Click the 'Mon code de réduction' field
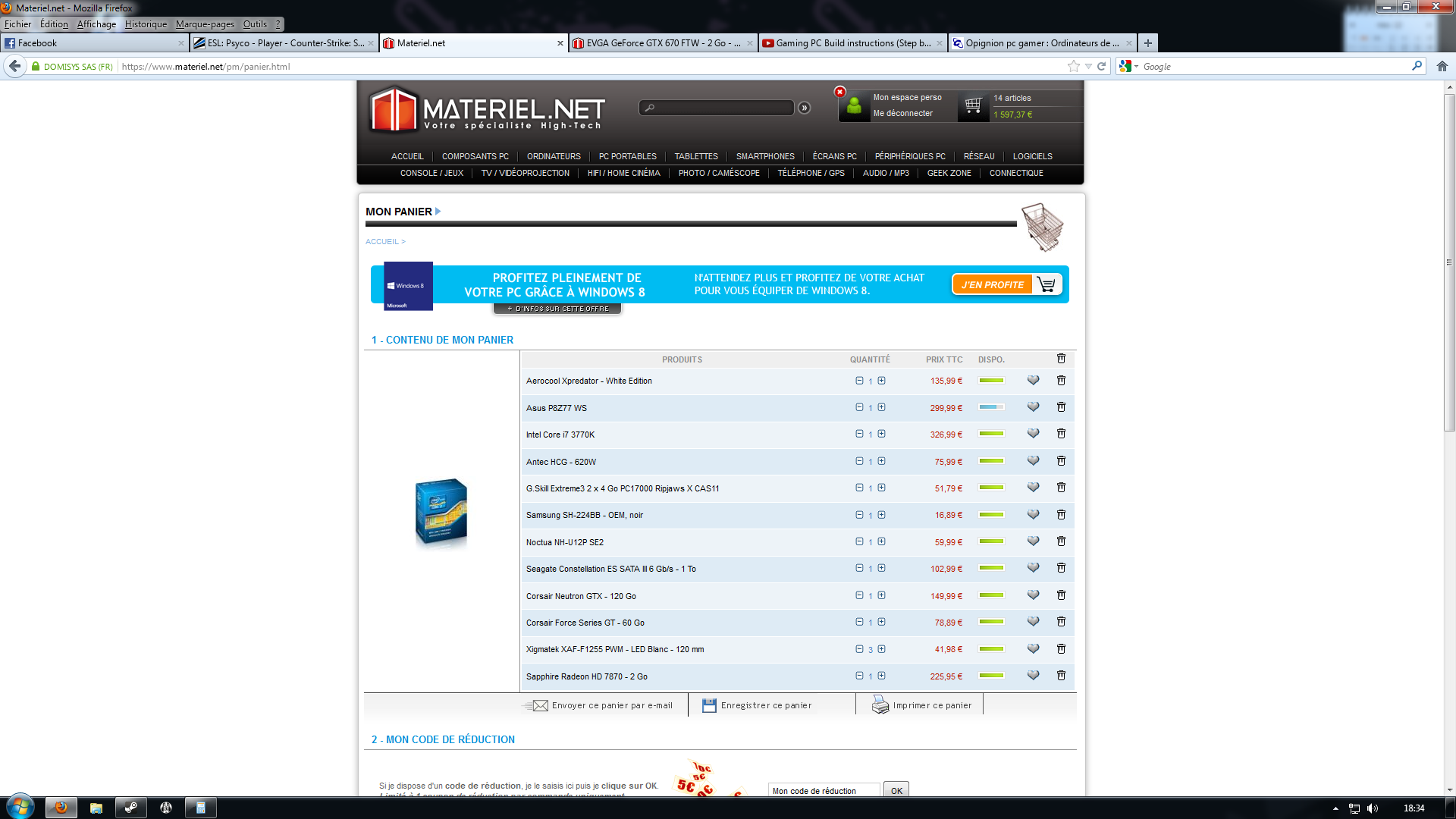This screenshot has width=1456, height=819. tap(824, 790)
